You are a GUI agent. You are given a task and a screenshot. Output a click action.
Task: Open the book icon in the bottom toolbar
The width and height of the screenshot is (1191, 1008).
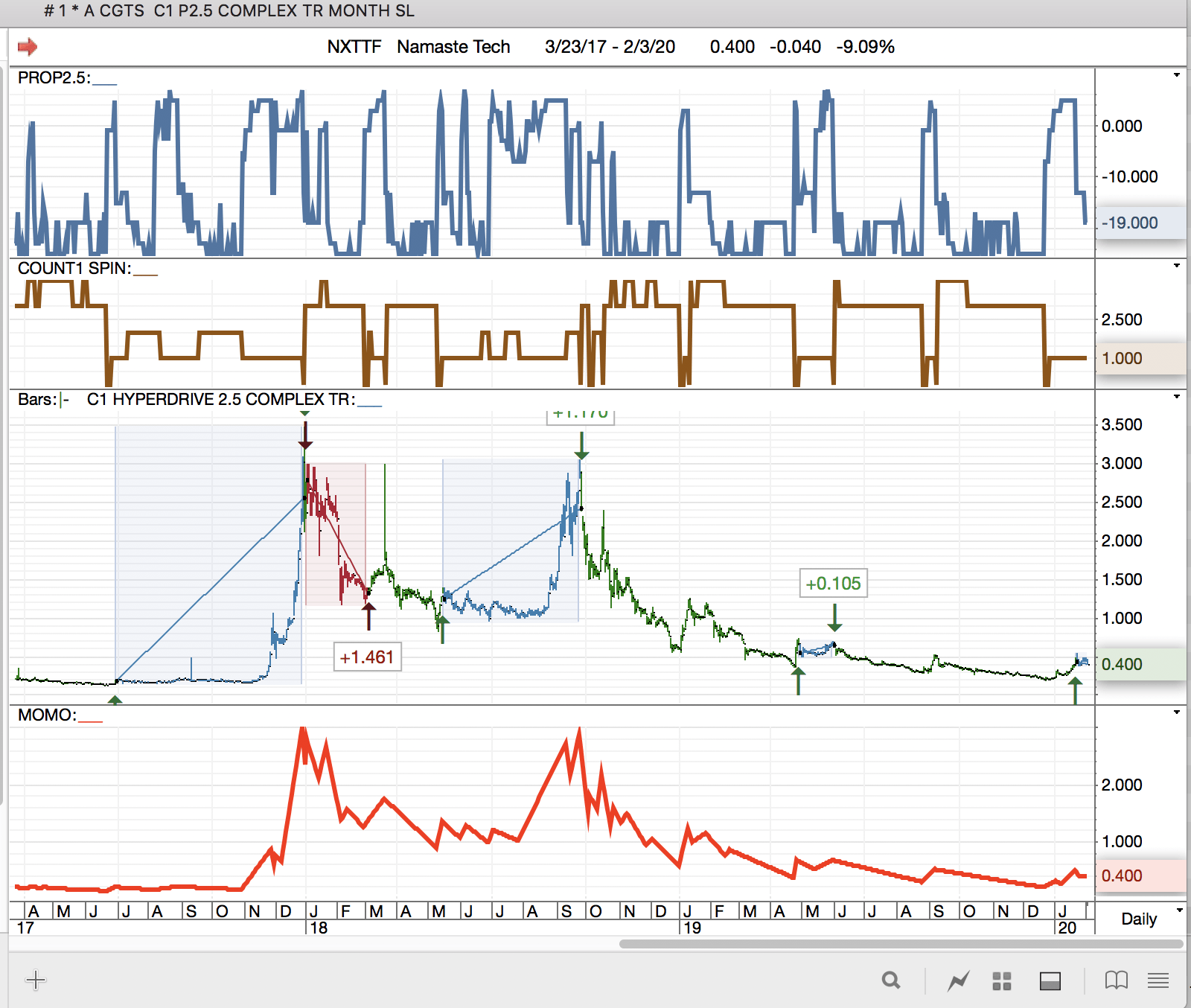(1117, 980)
